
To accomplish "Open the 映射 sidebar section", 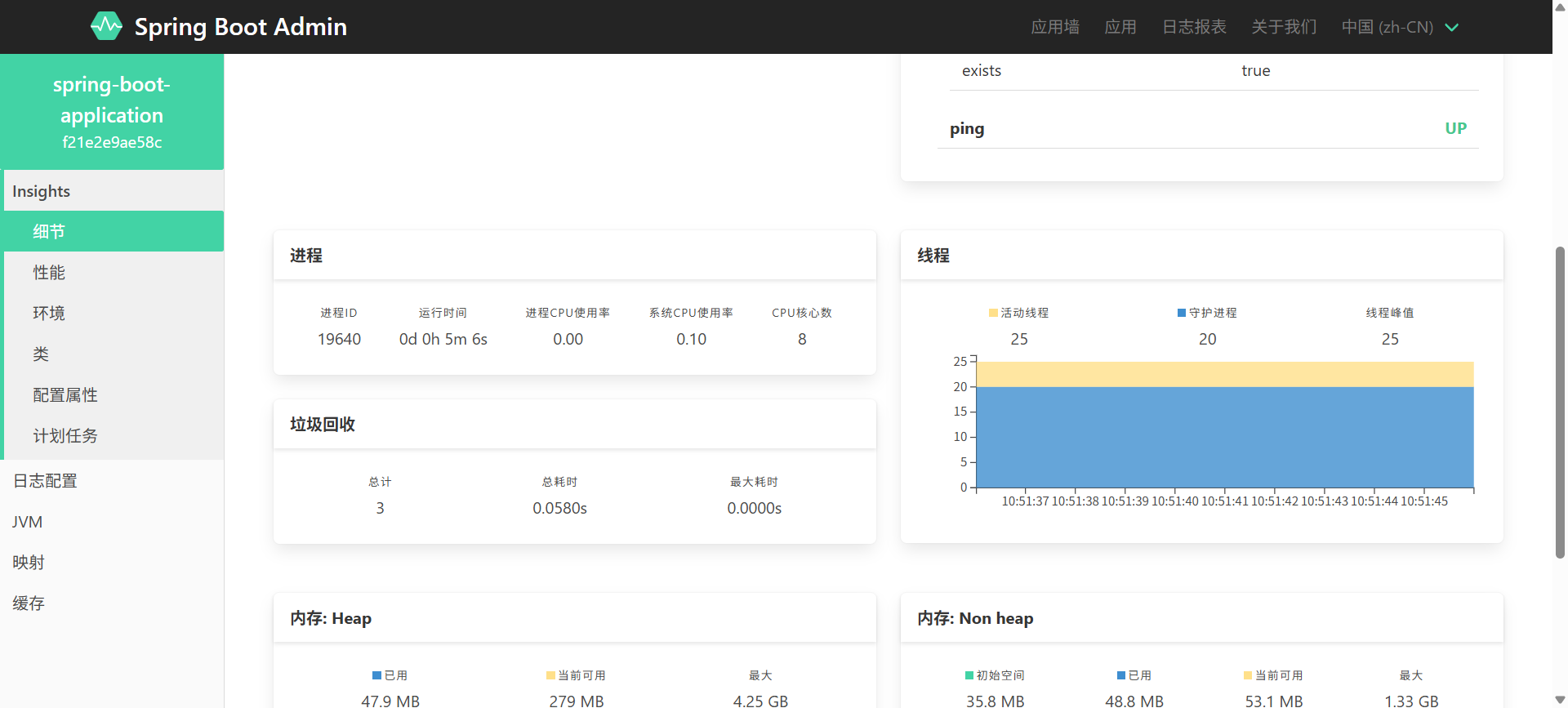I will coord(112,563).
